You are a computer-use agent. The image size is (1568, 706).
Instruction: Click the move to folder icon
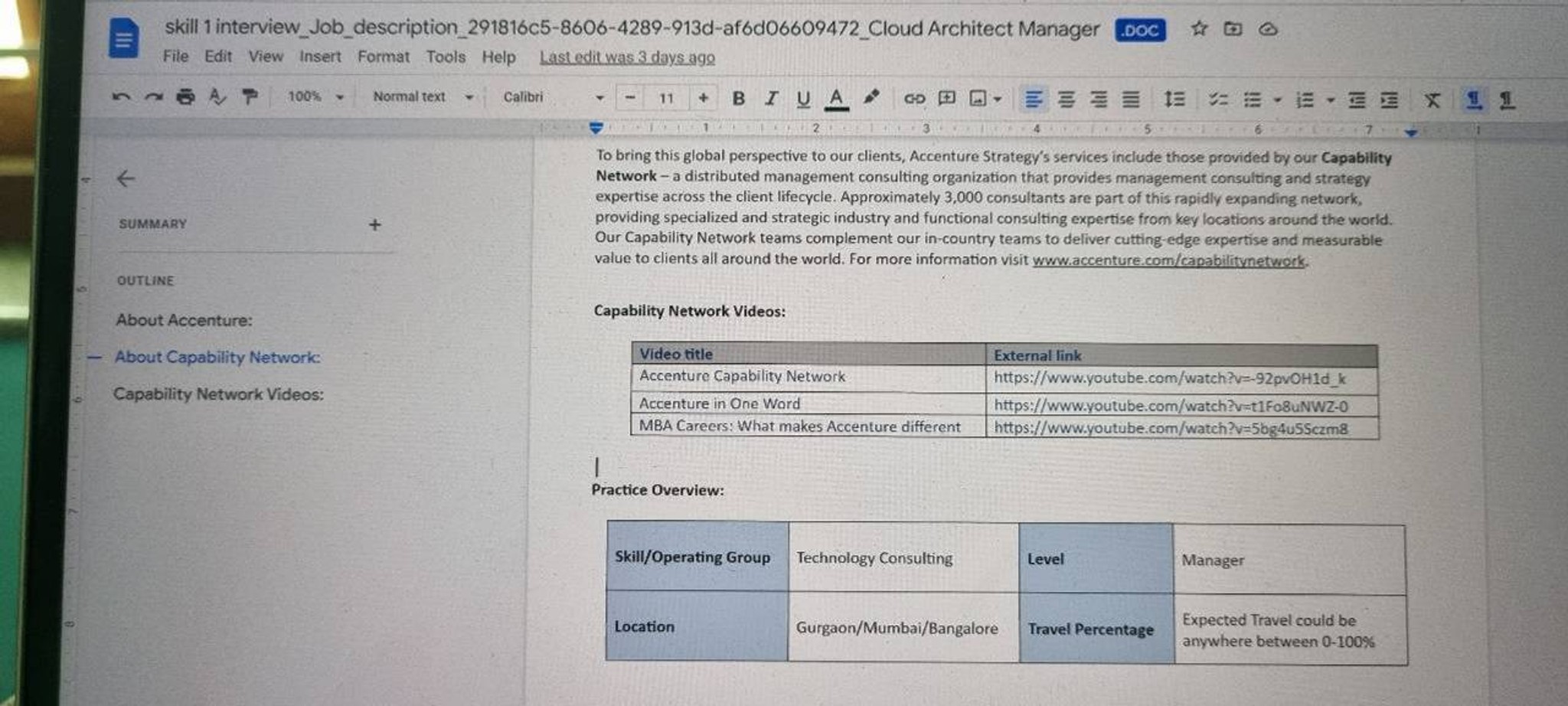1233,29
